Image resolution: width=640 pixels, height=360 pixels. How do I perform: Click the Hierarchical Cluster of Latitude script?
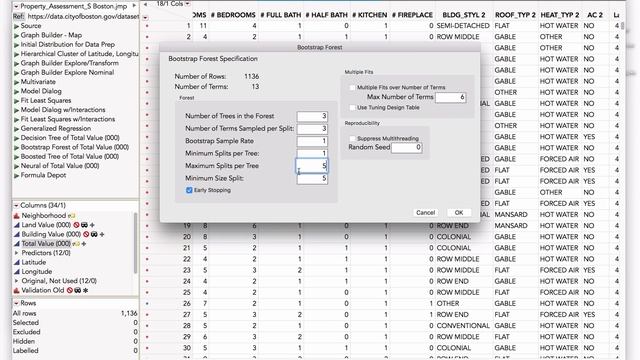point(79,54)
